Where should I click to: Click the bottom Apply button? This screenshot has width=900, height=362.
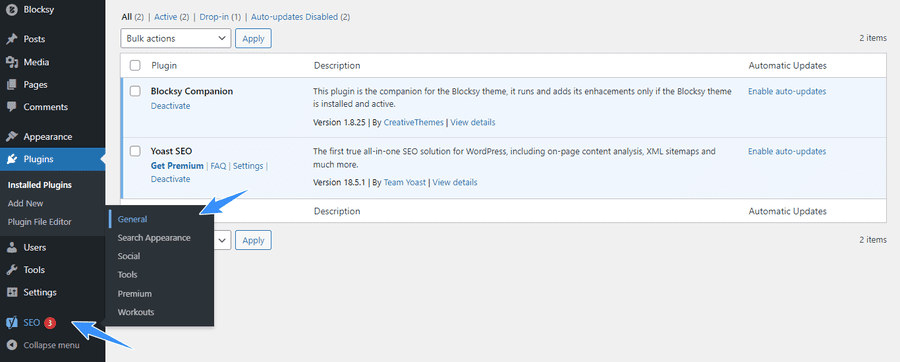coord(253,240)
